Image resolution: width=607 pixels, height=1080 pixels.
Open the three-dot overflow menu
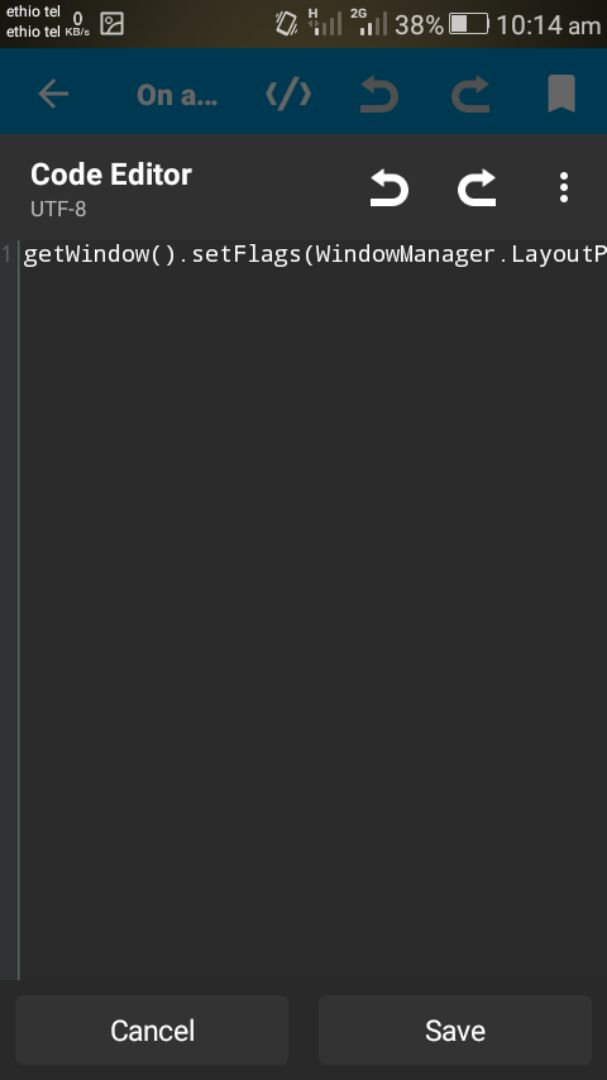point(564,187)
